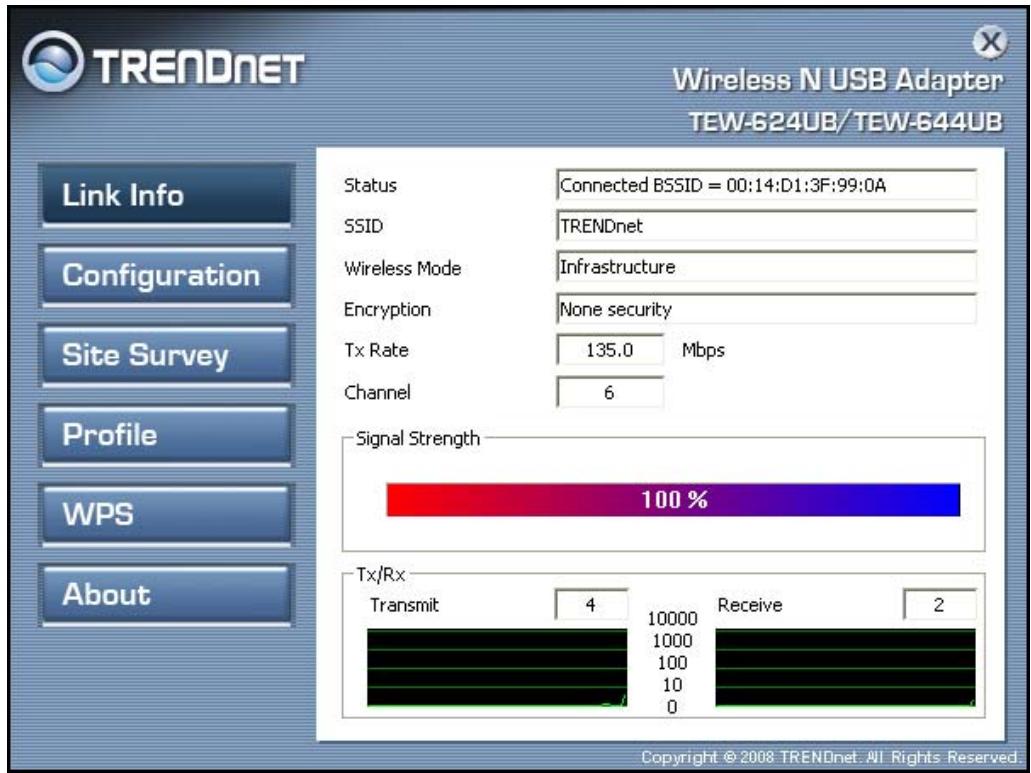Click the TRENDnet globe logo icon
This screenshot has width=1031, height=773.
click(x=53, y=61)
